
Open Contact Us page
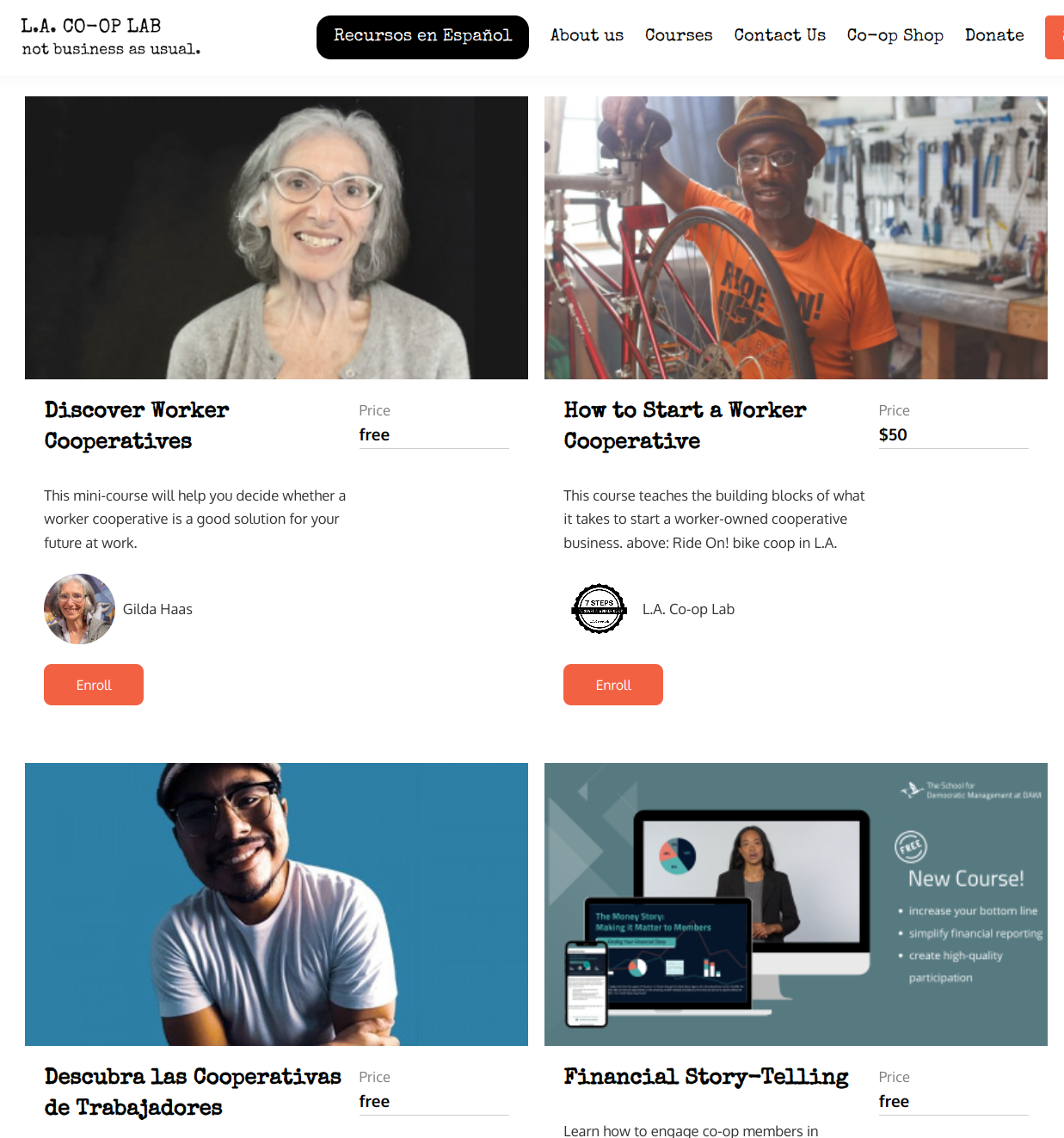779,35
